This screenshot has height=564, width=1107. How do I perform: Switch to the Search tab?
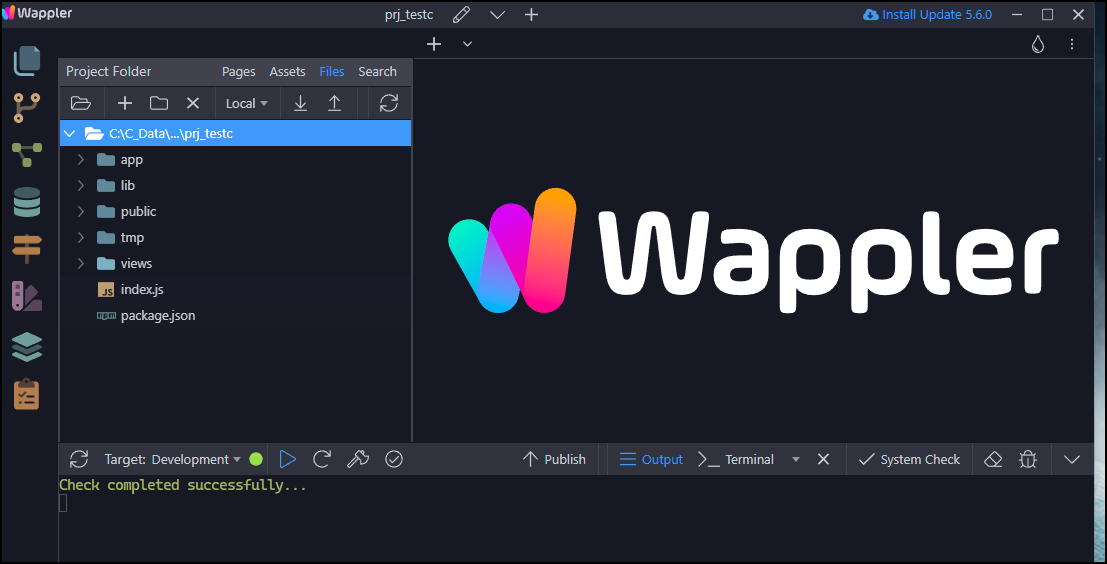[377, 71]
